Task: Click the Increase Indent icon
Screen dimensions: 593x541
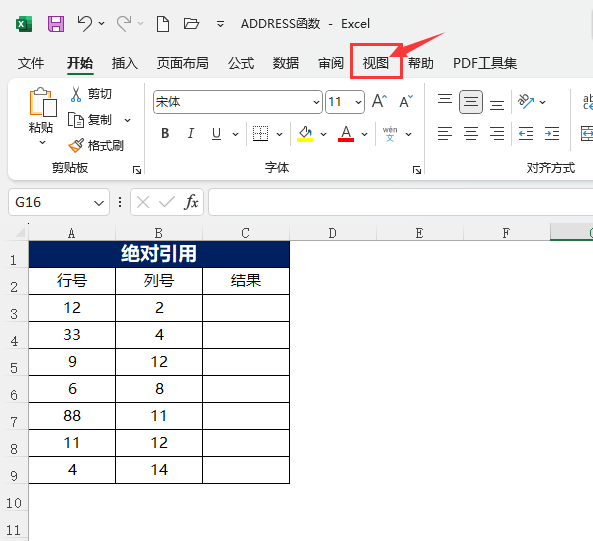Action: coord(552,133)
